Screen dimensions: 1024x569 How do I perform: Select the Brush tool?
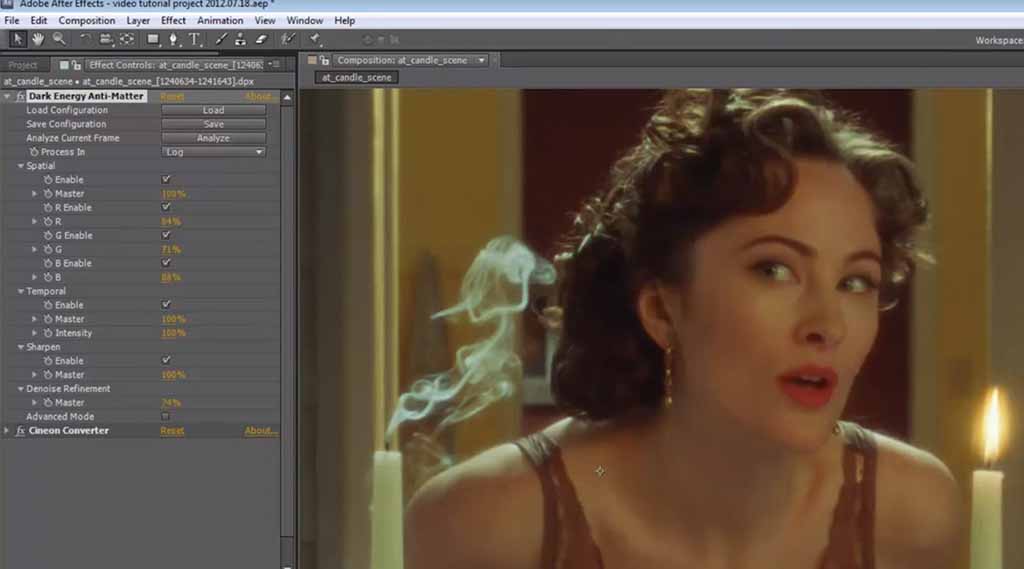coord(221,39)
